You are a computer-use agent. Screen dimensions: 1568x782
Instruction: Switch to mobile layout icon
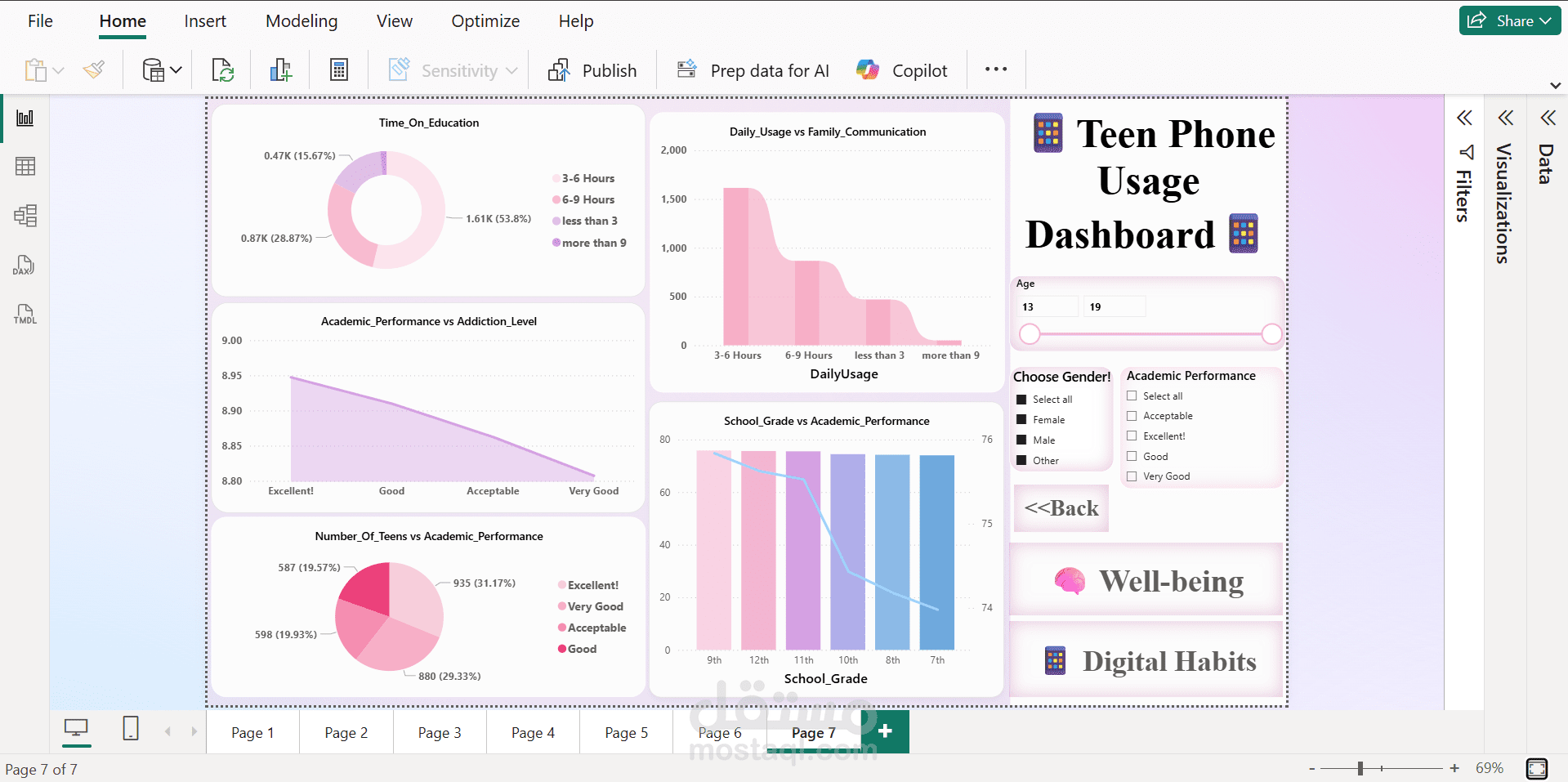(x=131, y=728)
